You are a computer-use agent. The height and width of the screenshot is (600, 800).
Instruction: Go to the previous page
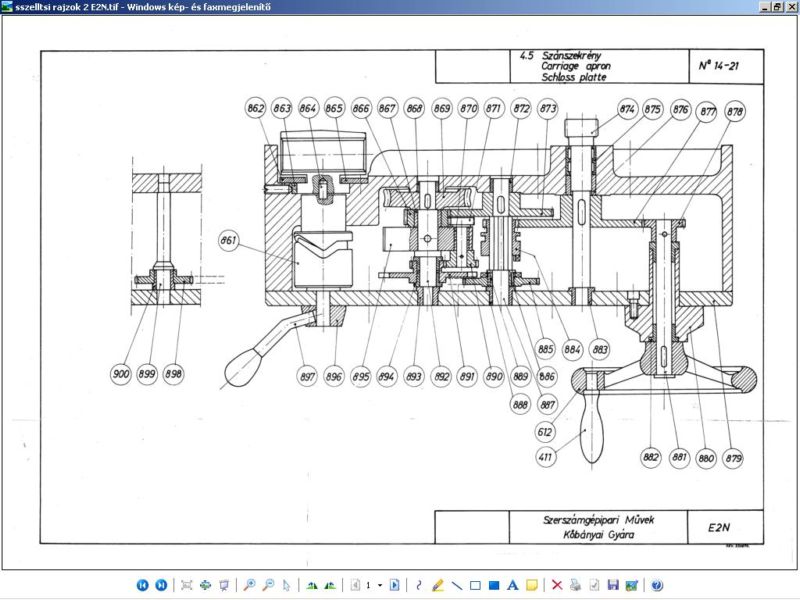(355, 585)
